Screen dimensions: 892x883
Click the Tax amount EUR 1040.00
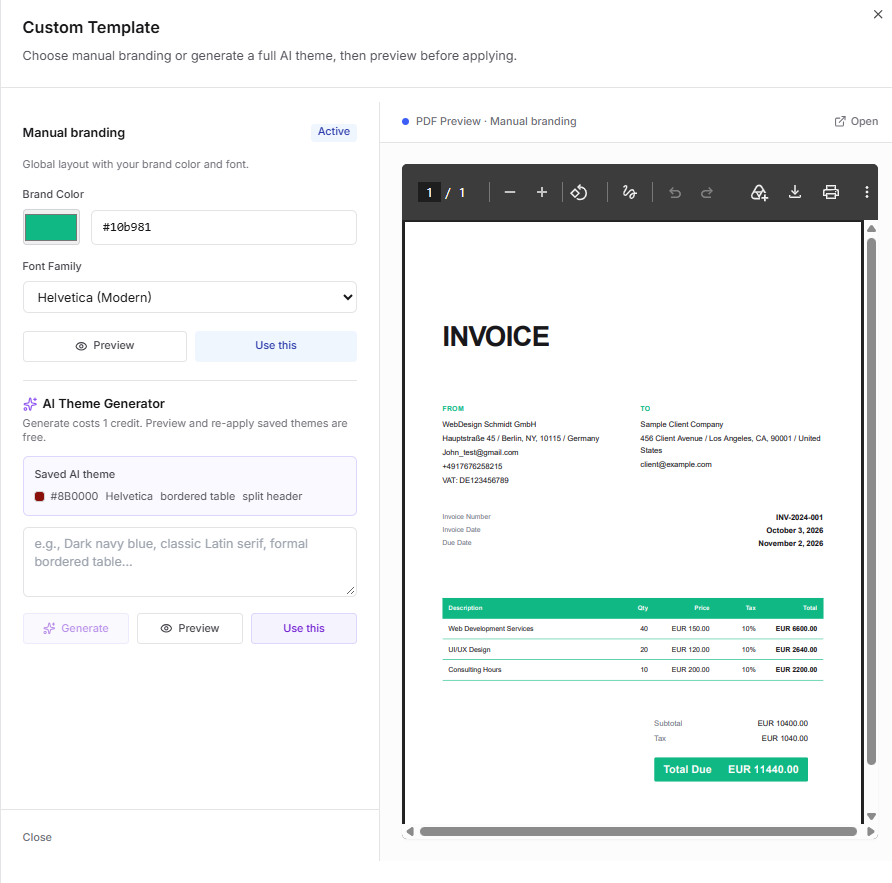coord(784,738)
